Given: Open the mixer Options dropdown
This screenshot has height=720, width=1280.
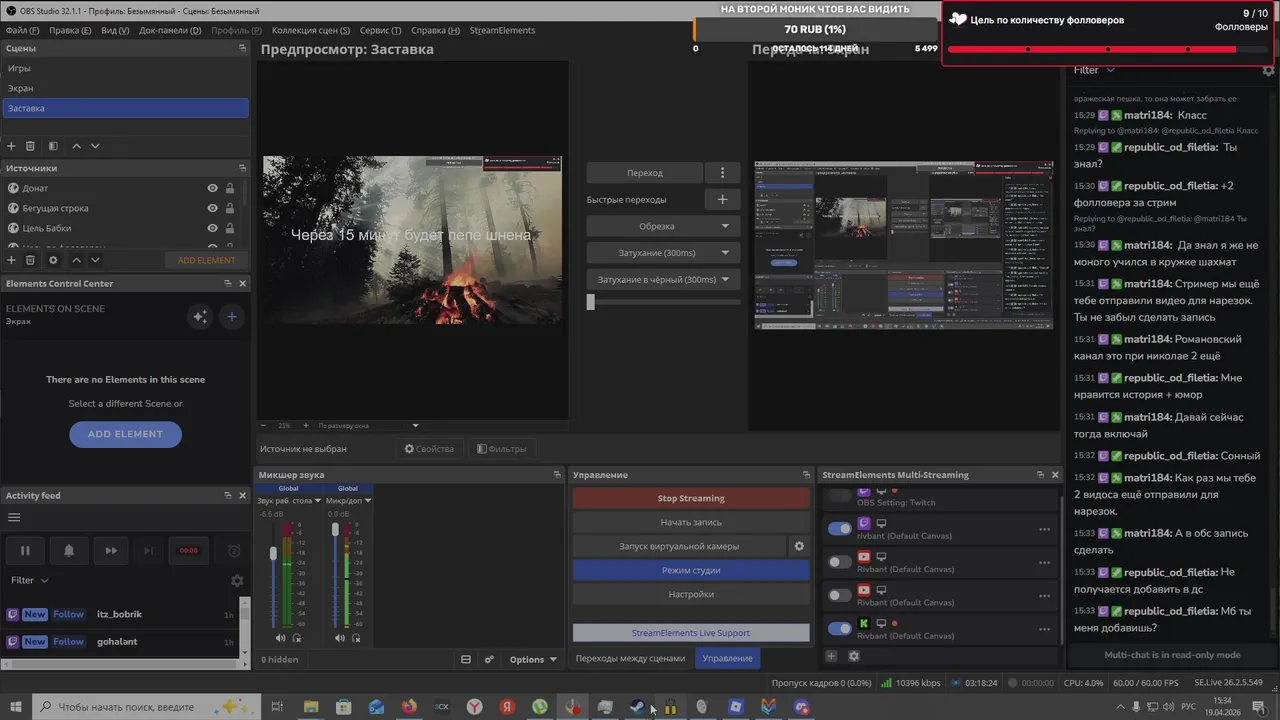Looking at the screenshot, I should (533, 659).
